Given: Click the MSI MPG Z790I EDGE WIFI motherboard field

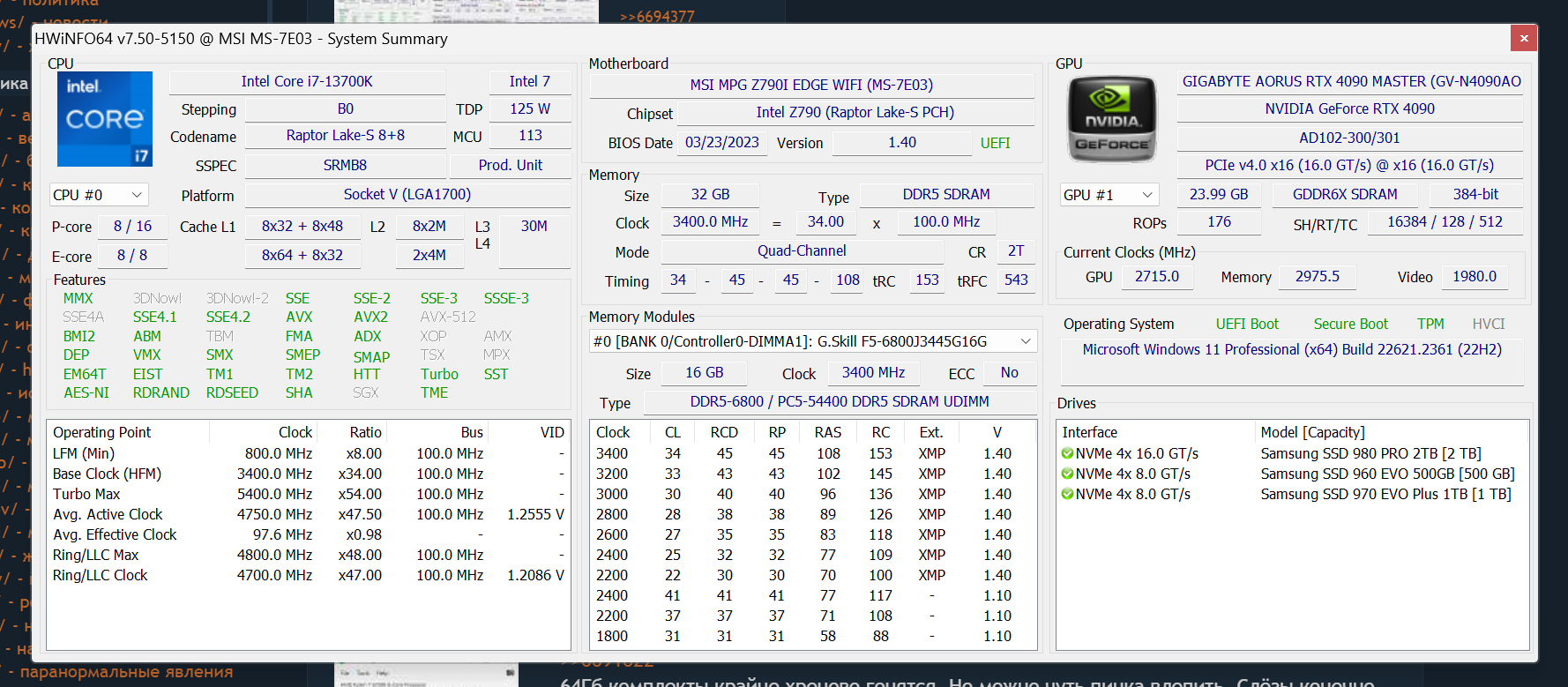Looking at the screenshot, I should click(x=810, y=86).
